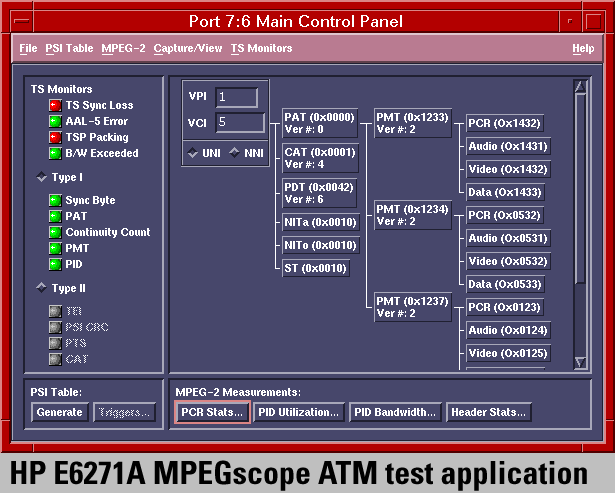Image resolution: width=615 pixels, height=493 pixels.
Task: Click the PCR Stats... button
Action: point(211,412)
